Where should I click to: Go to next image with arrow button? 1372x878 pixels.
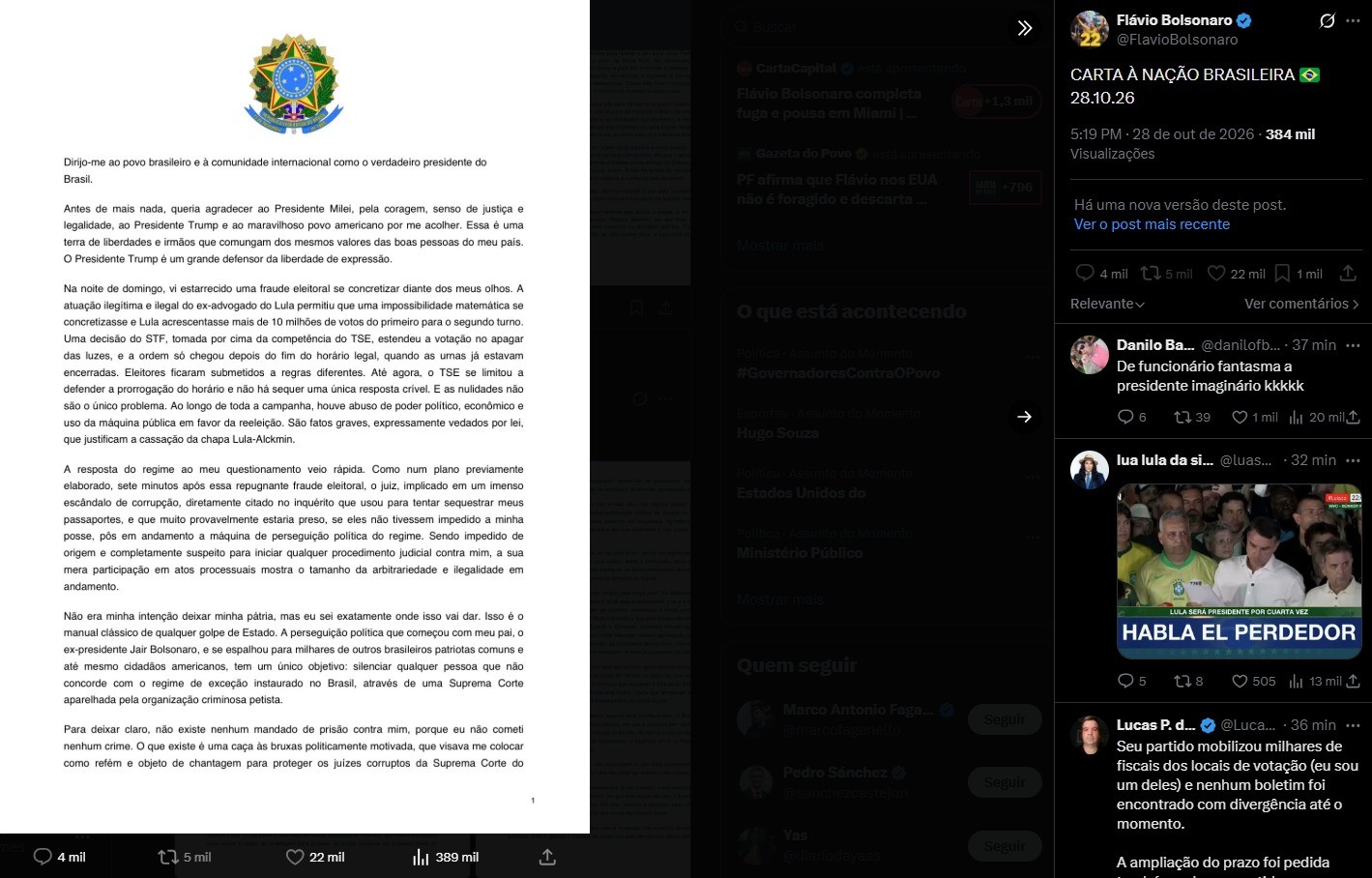click(x=1025, y=417)
